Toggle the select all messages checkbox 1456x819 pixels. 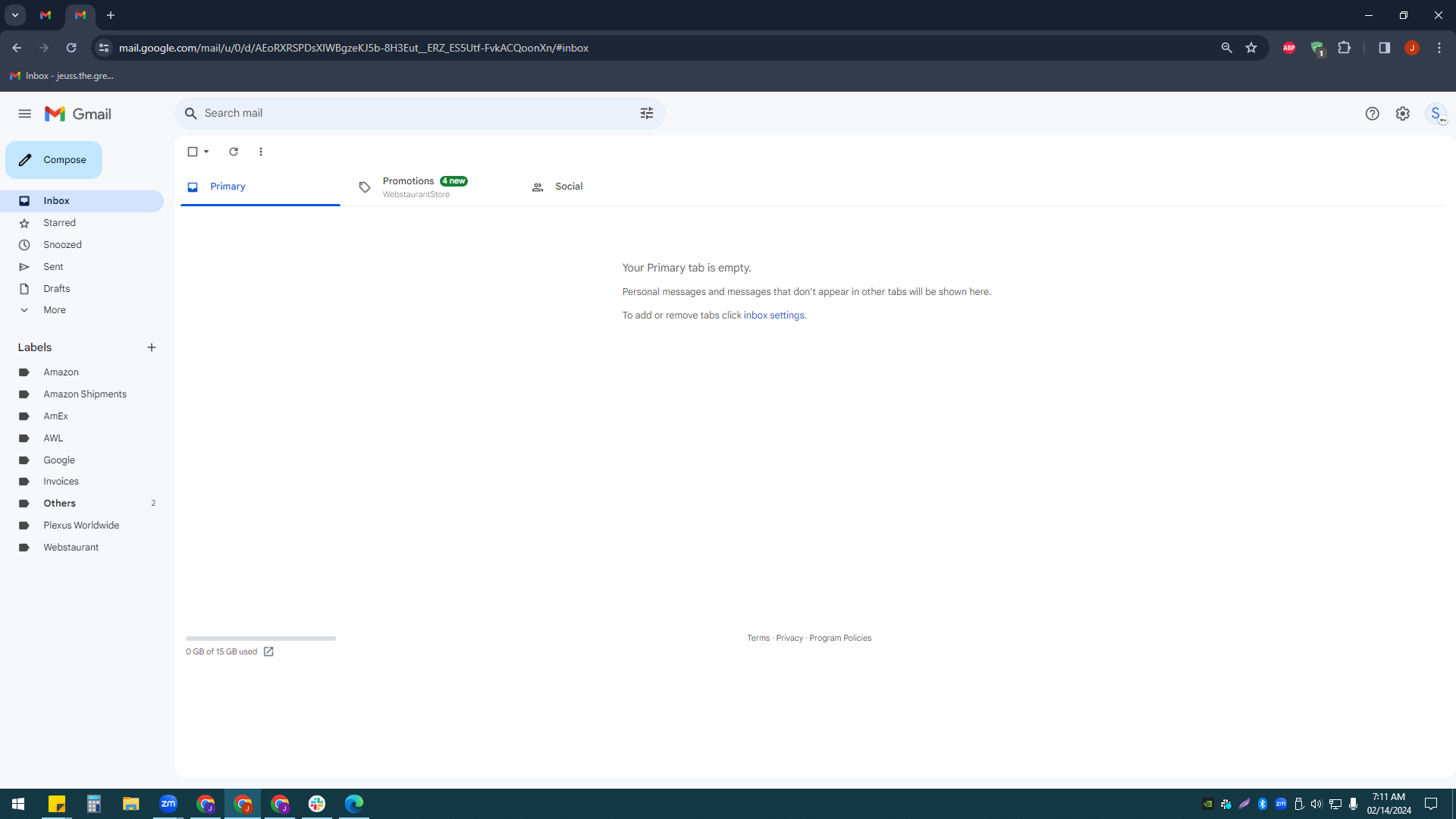(193, 152)
